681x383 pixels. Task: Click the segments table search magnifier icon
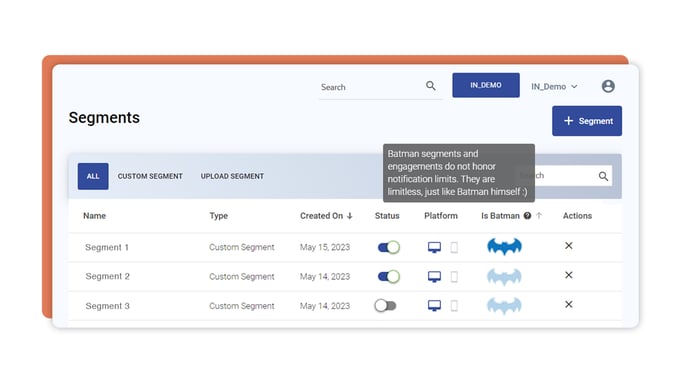tap(603, 176)
